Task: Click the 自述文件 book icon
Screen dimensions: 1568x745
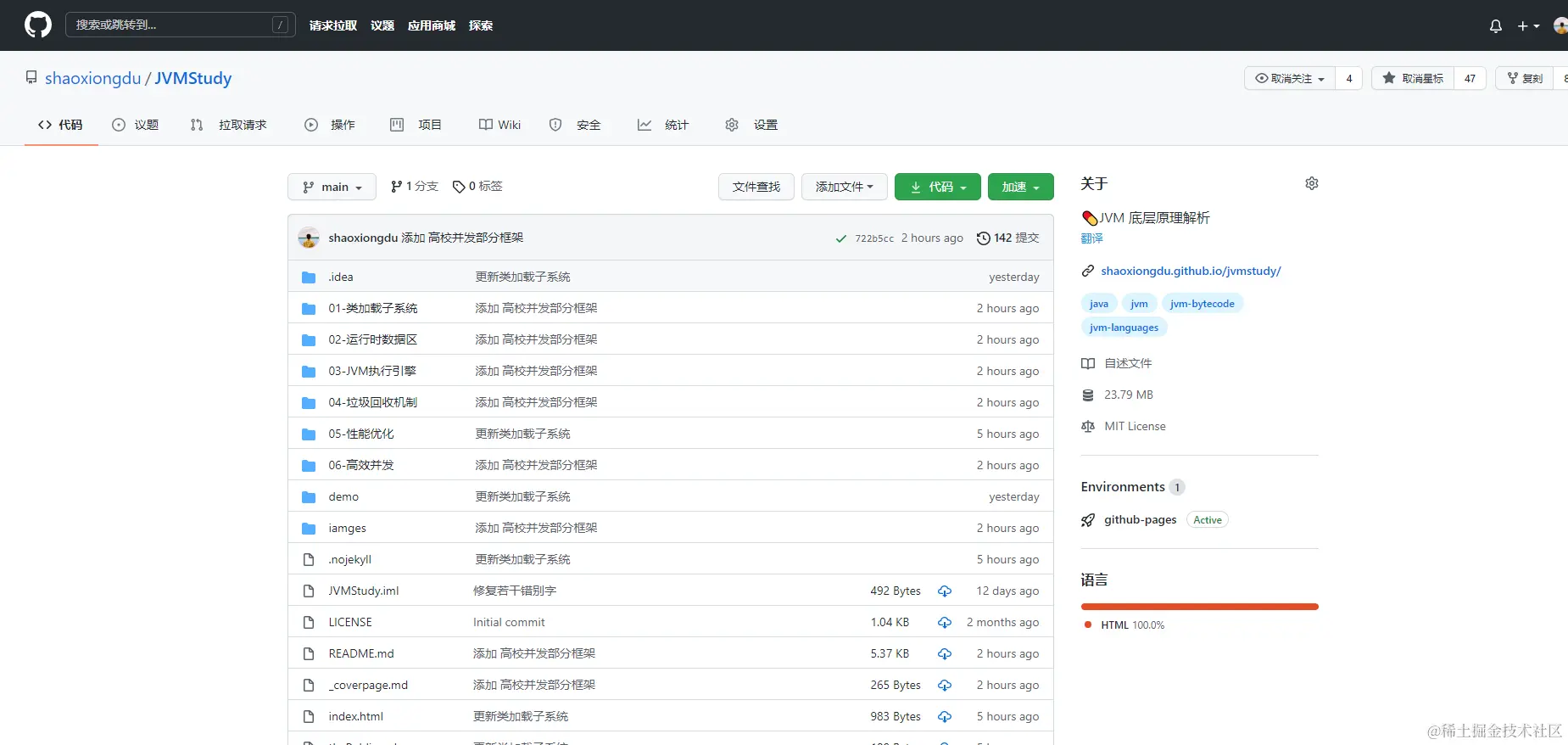Action: [x=1088, y=363]
